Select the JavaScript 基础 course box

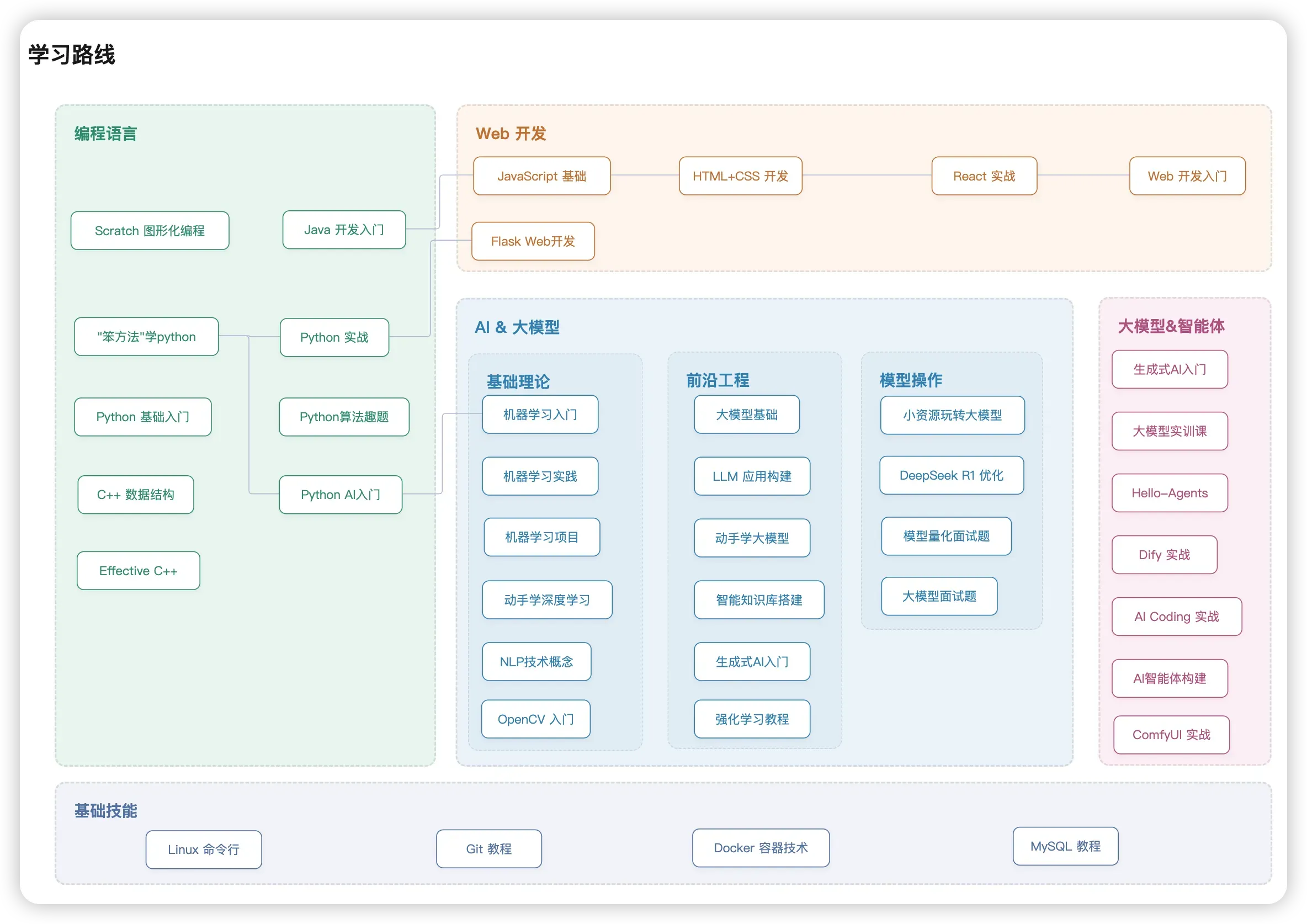coord(541,176)
